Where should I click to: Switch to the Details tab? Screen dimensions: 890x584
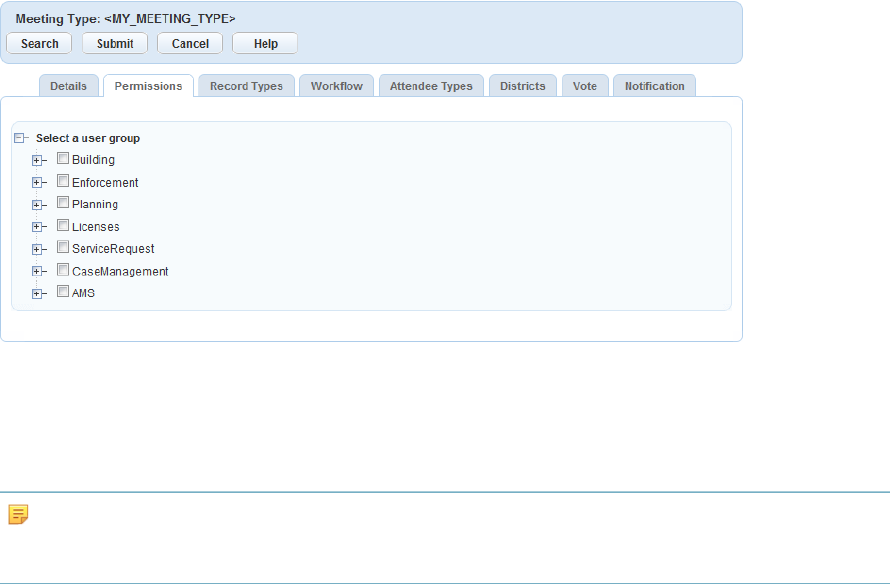coord(69,86)
